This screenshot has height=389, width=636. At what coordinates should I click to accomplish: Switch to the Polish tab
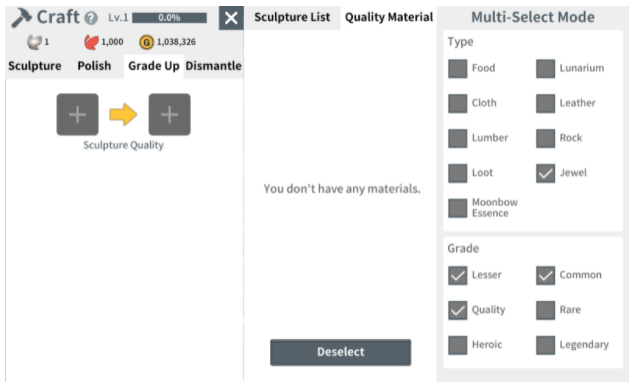94,66
